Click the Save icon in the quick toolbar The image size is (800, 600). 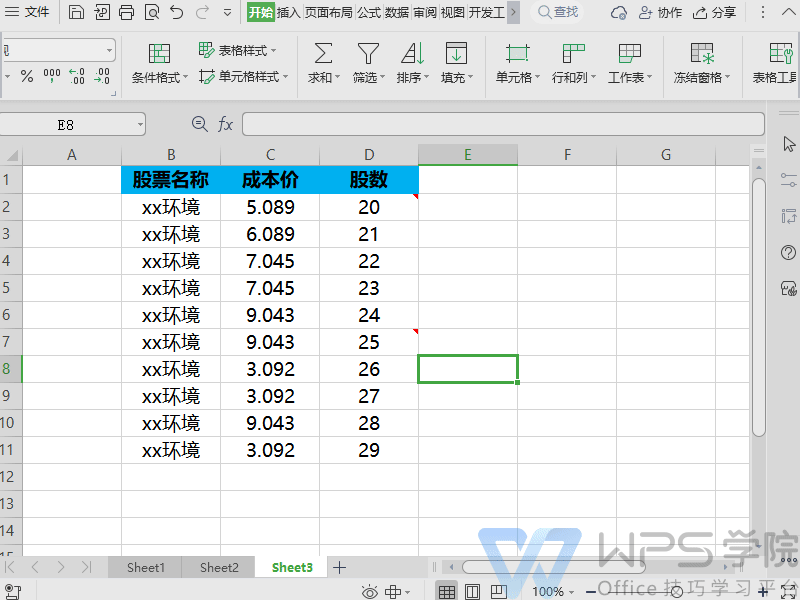76,12
